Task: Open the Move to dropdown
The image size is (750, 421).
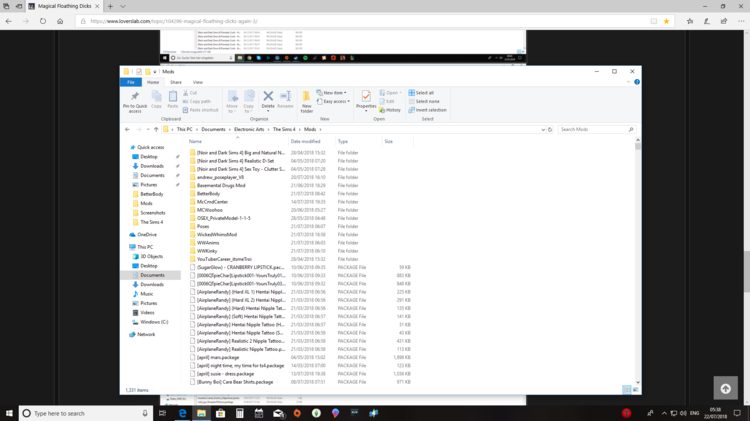Action: (232, 102)
